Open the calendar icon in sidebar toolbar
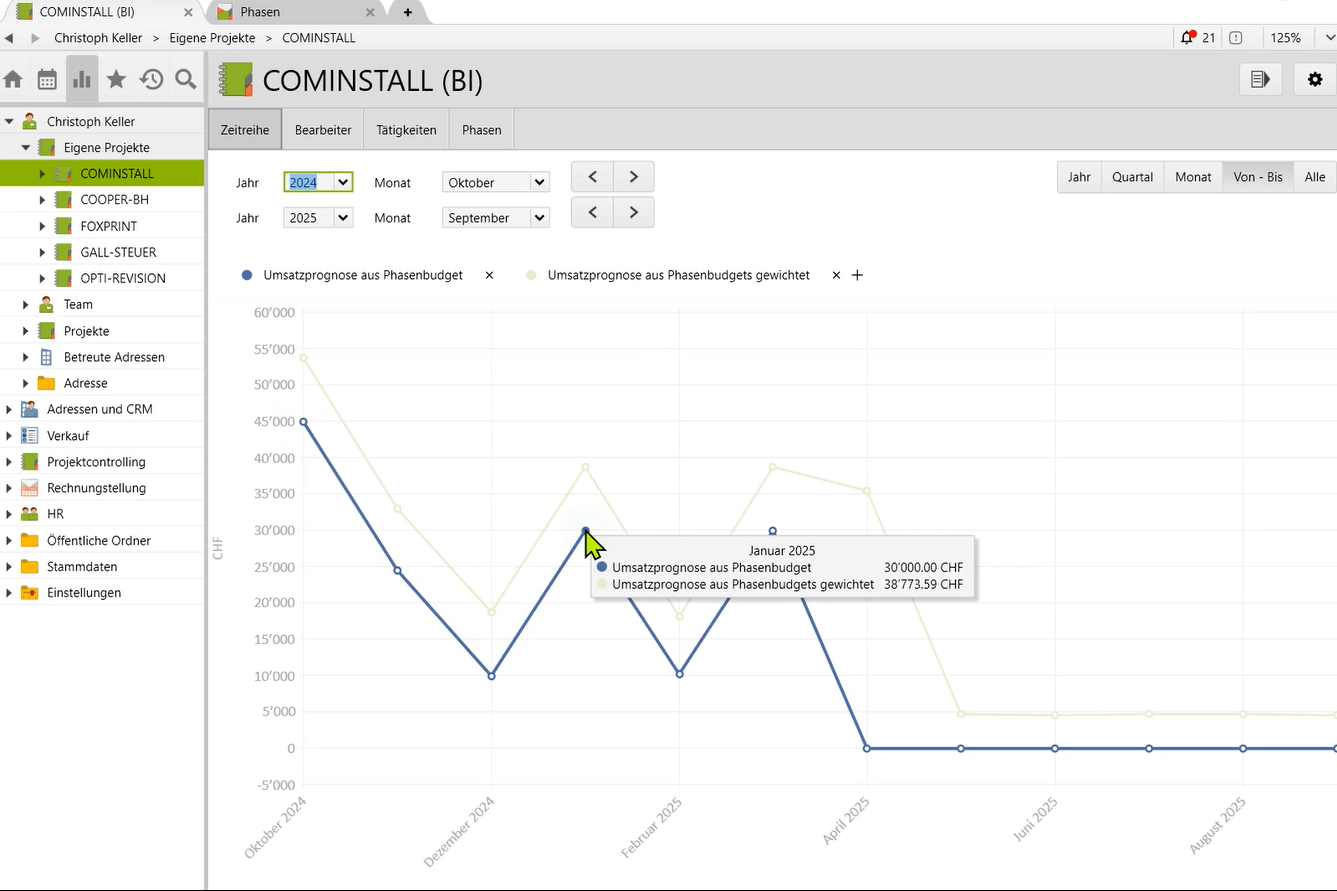The height and width of the screenshot is (891, 1337). tap(47, 80)
